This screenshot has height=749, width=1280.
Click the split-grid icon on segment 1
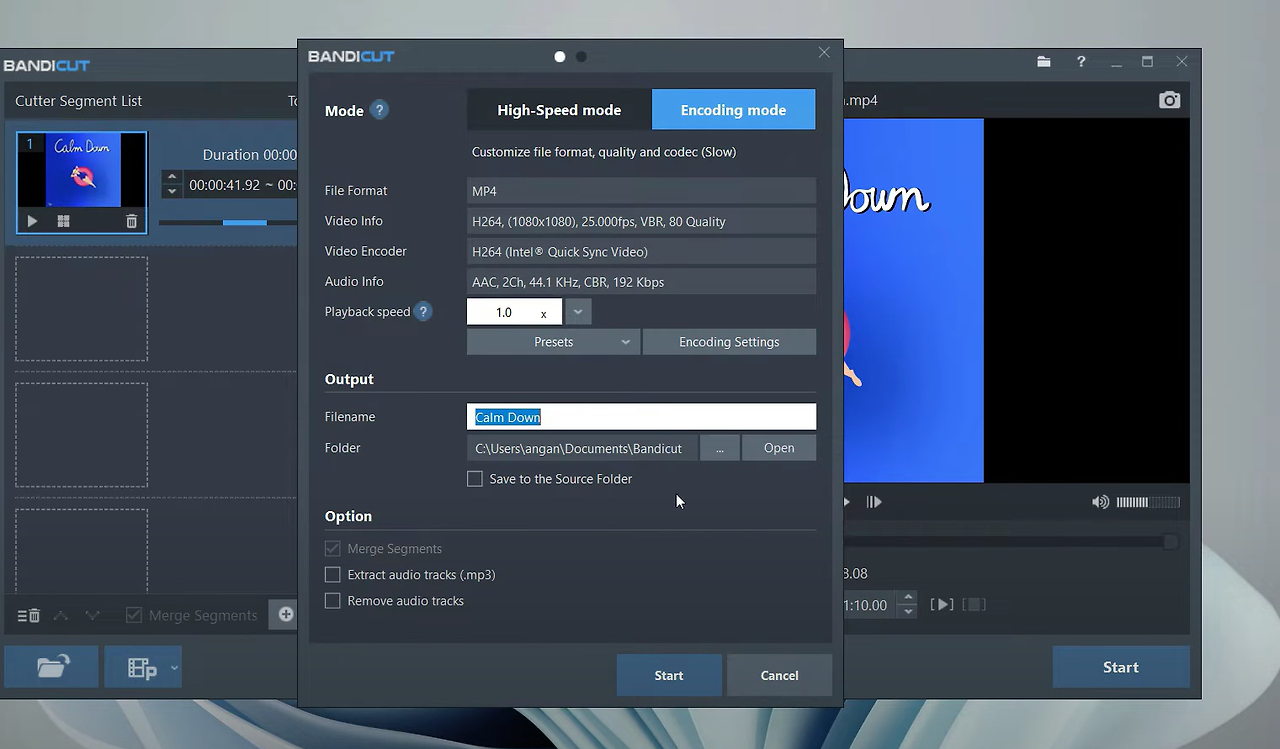coord(63,221)
